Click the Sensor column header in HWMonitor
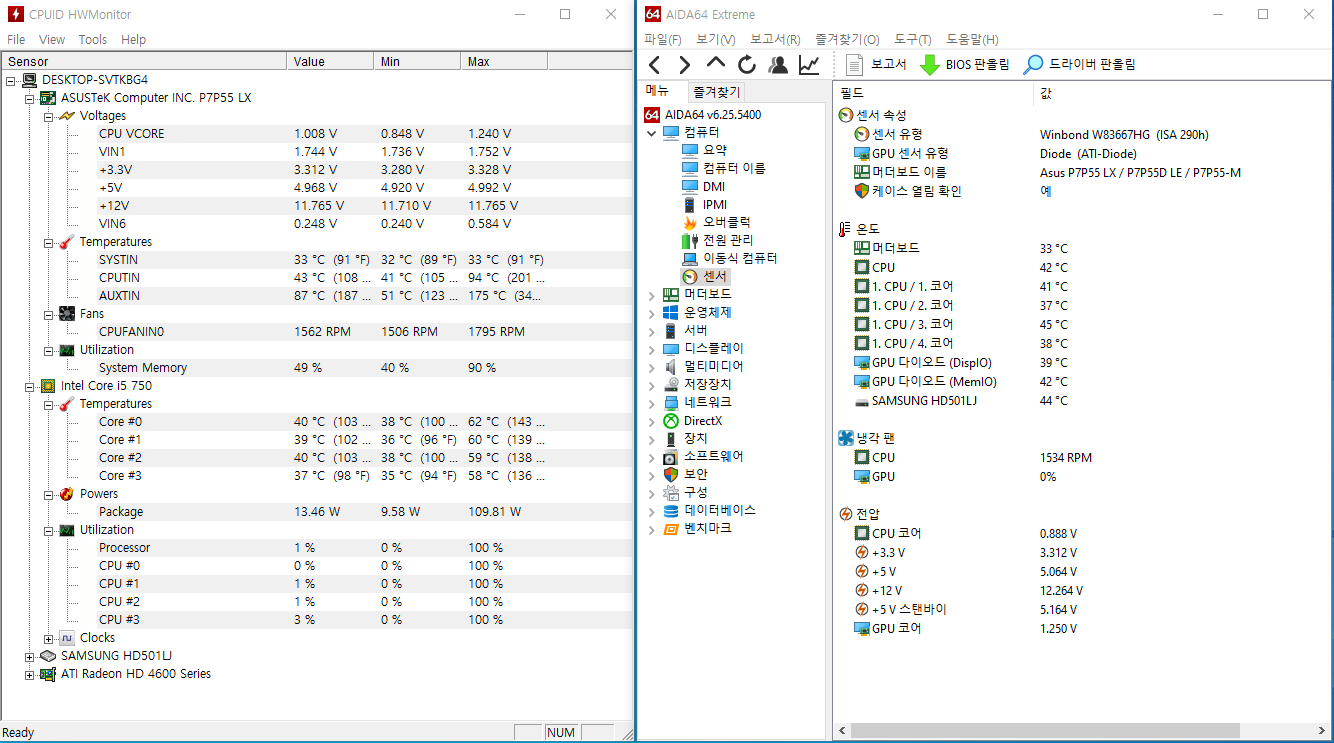The height and width of the screenshot is (743, 1334). point(143,62)
